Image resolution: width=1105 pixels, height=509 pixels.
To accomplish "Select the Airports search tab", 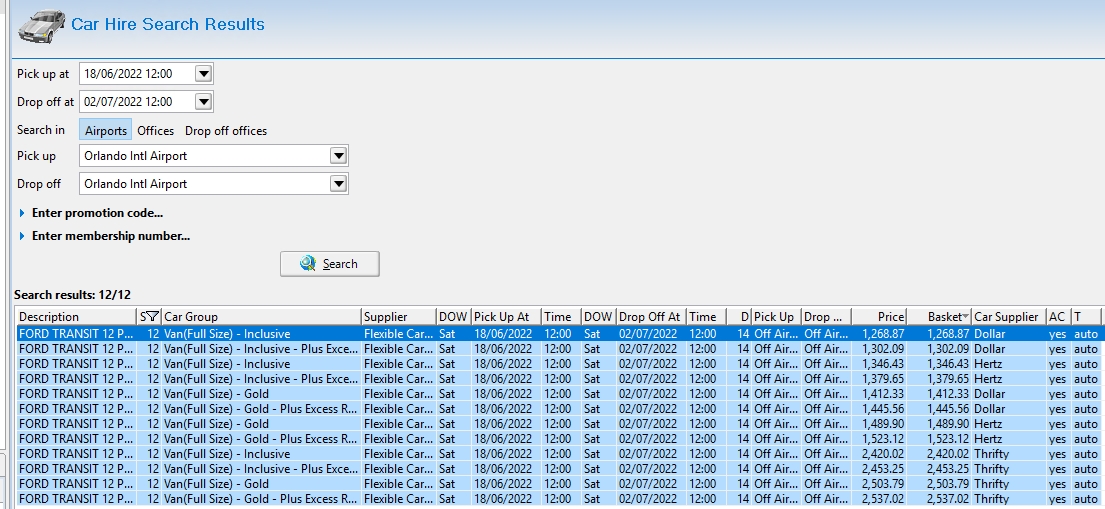I will pyautogui.click(x=106, y=130).
